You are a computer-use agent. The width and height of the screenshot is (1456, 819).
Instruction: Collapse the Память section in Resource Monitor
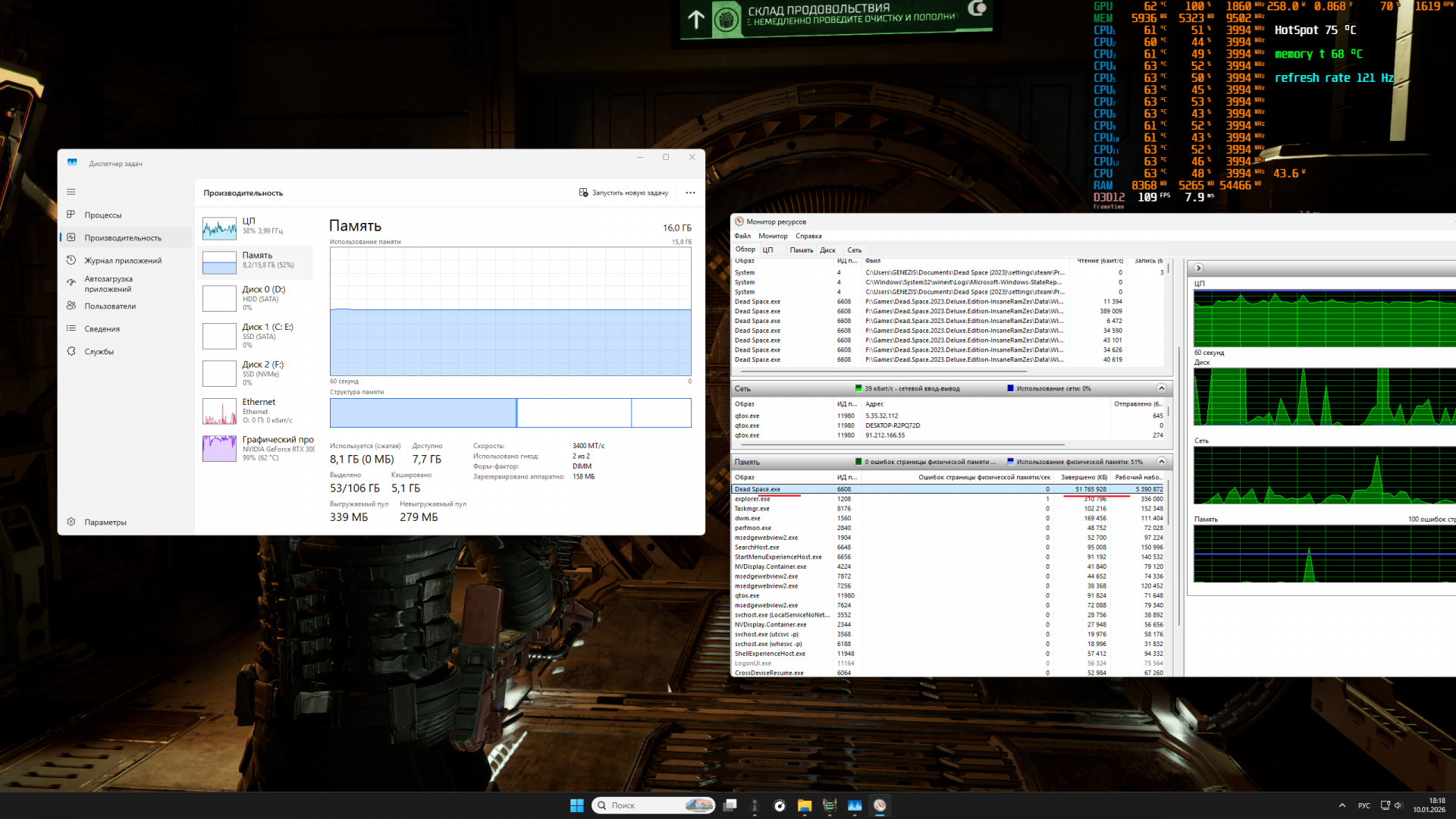tap(1161, 462)
